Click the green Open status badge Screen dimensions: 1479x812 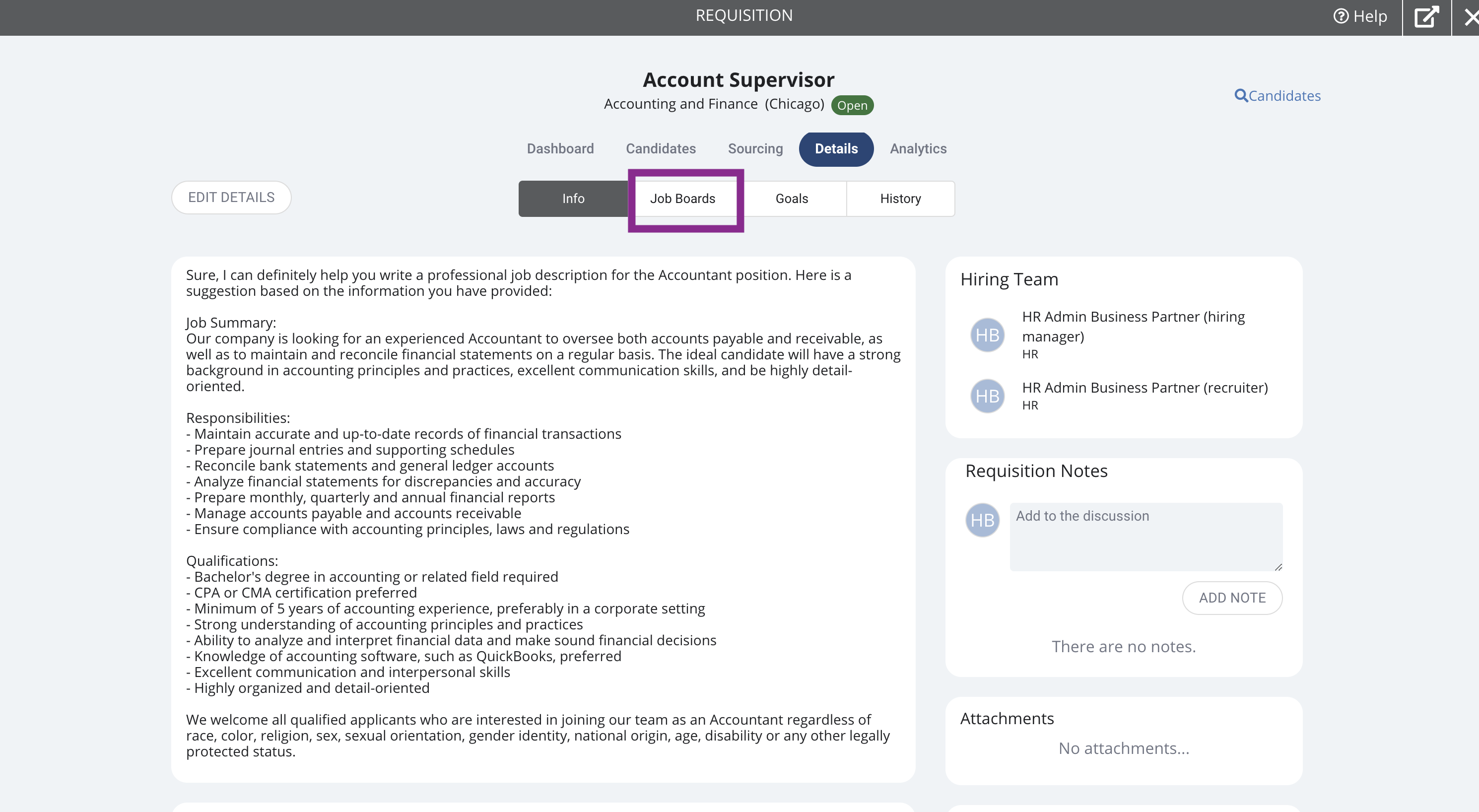coord(852,105)
